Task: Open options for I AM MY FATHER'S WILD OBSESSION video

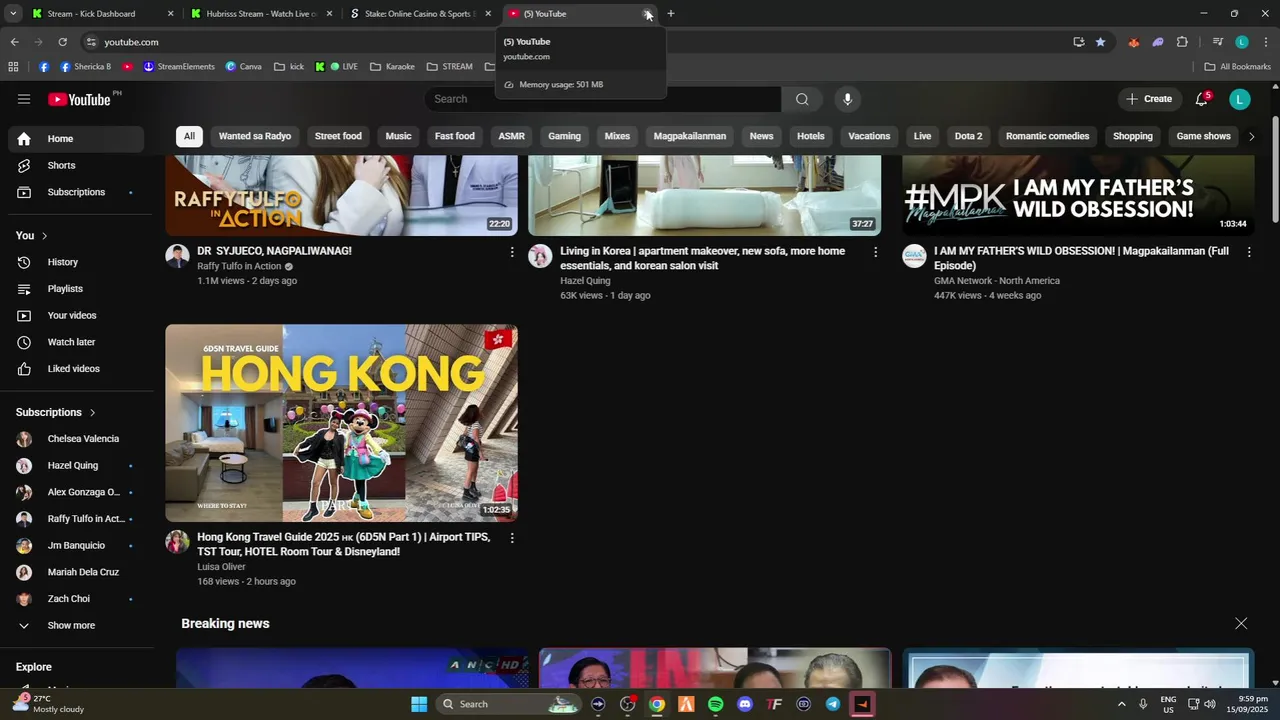Action: coord(1248,252)
